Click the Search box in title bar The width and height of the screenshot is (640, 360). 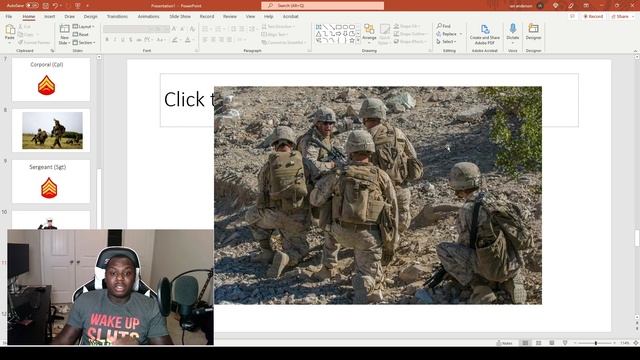click(x=322, y=6)
